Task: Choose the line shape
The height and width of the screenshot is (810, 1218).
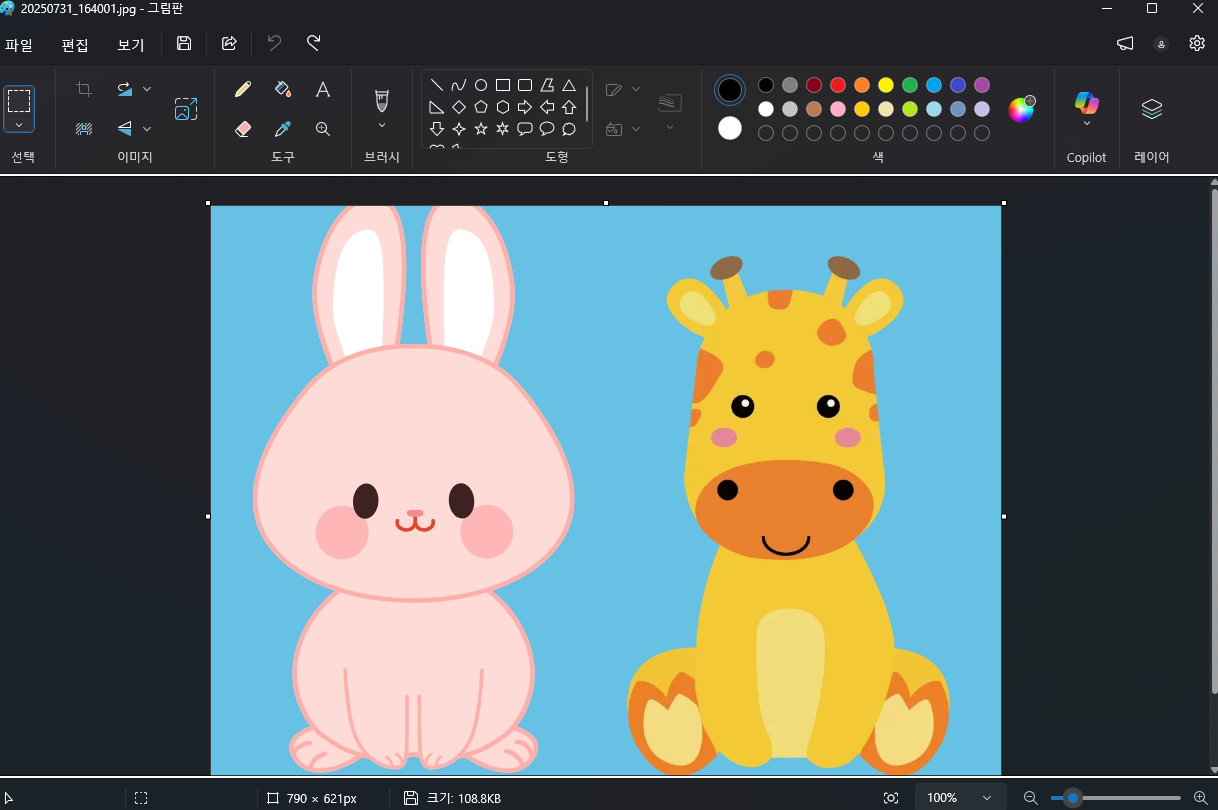Action: click(437, 85)
